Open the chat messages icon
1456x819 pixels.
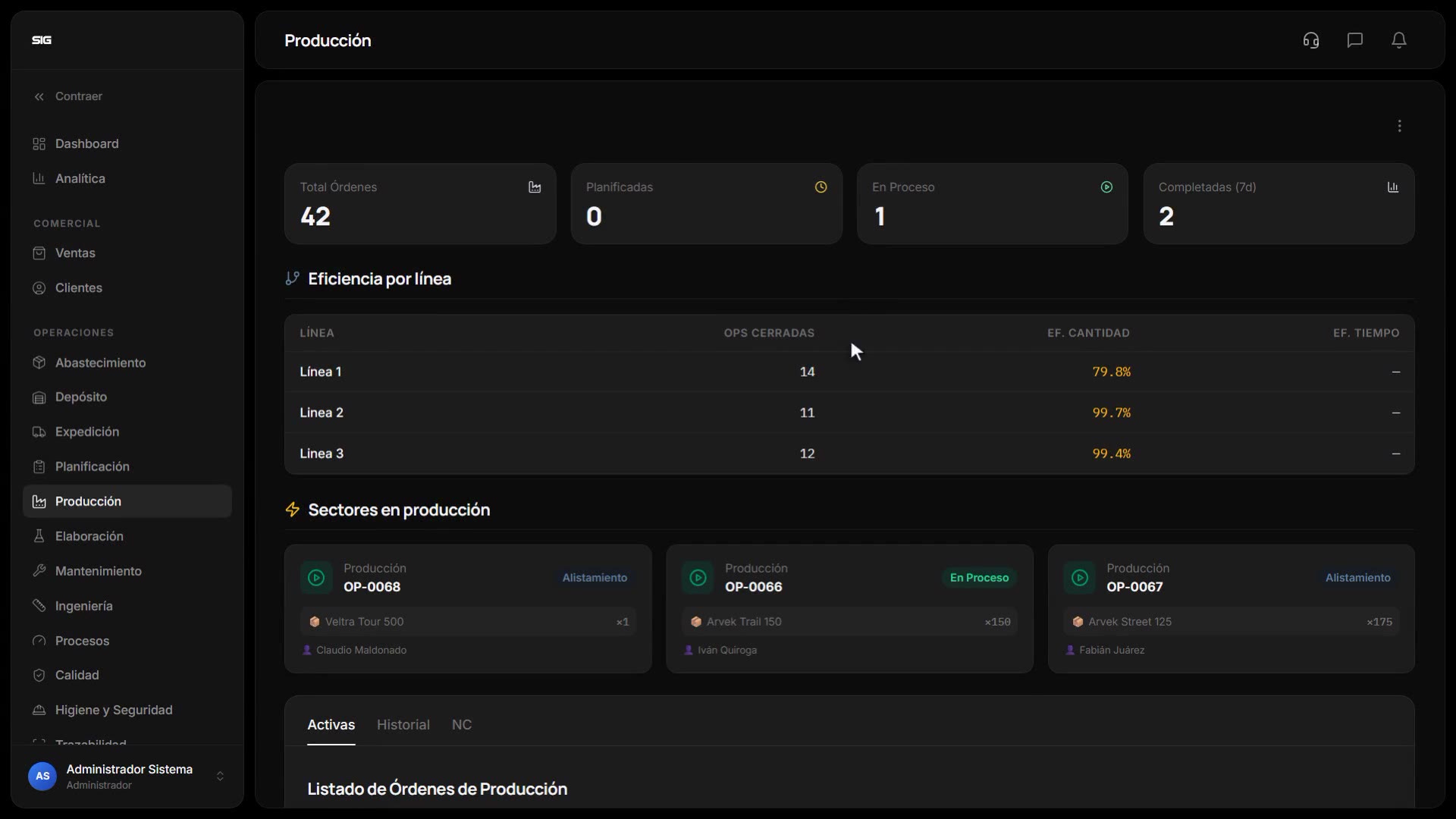(1355, 40)
